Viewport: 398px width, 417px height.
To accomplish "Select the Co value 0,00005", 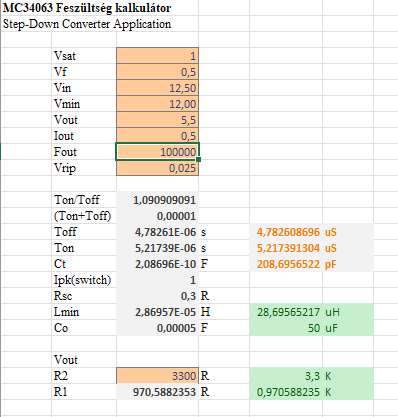I will click(157, 328).
